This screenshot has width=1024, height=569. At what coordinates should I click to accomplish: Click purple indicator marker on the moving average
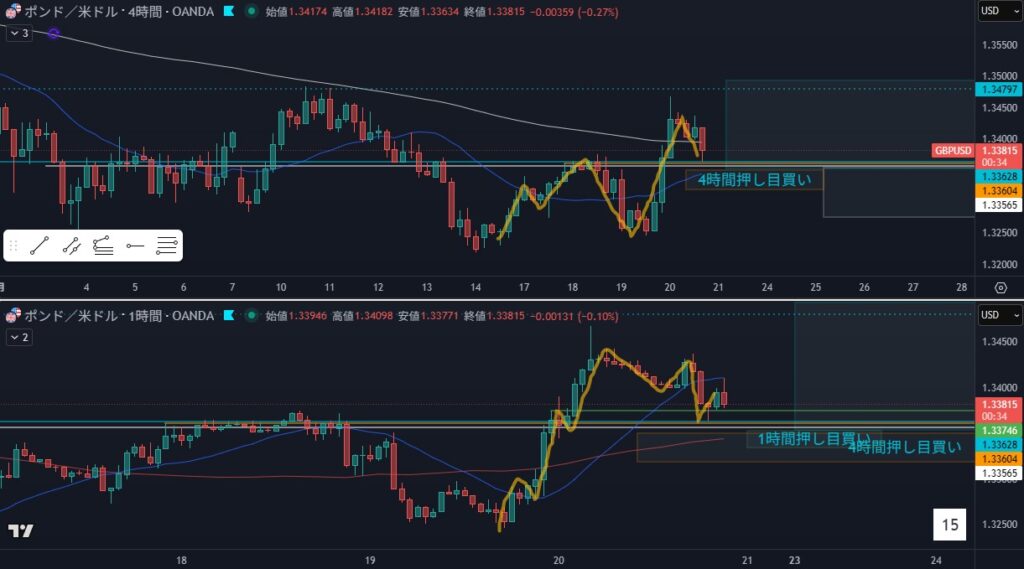[54, 34]
